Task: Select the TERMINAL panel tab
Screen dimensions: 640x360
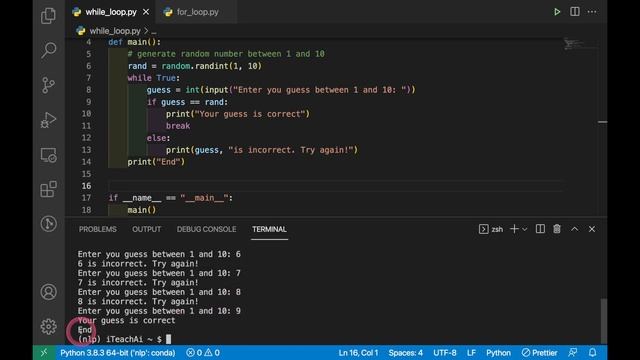Action: [269, 229]
